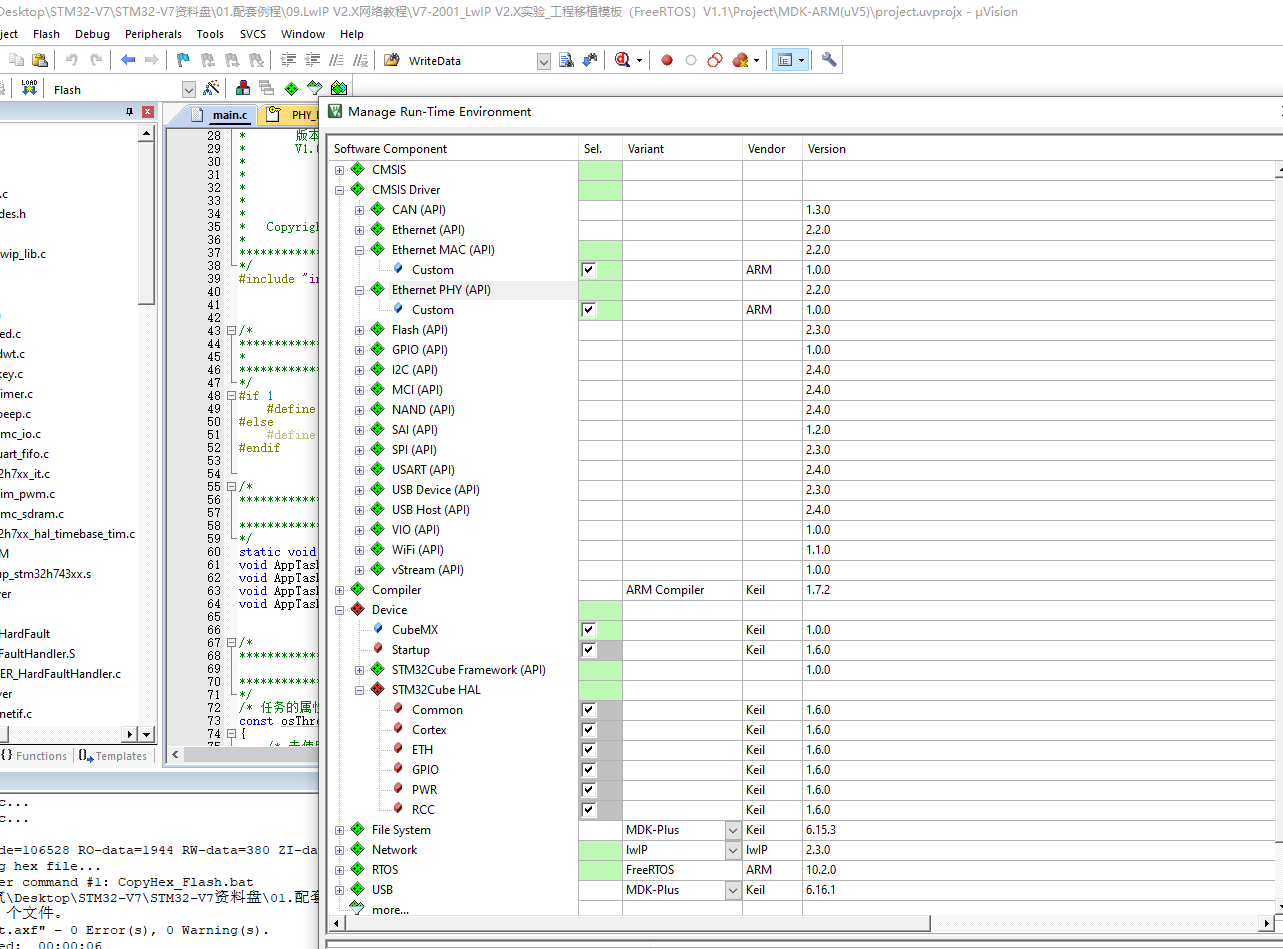The width and height of the screenshot is (1283, 949).
Task: Uncheck the Ethernet MAC Custom checkbox
Action: [x=588, y=270]
